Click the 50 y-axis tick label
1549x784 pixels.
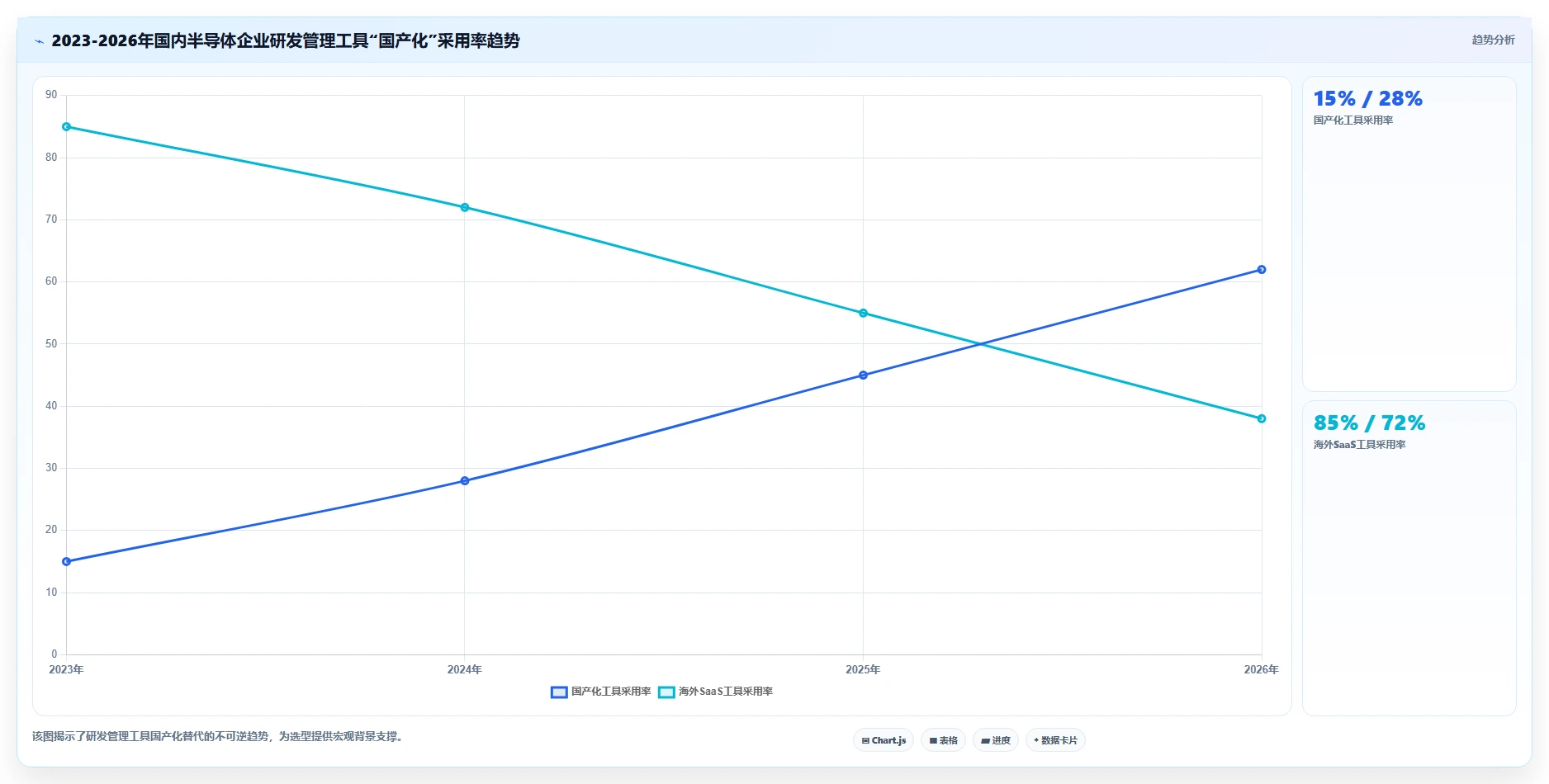click(x=51, y=343)
